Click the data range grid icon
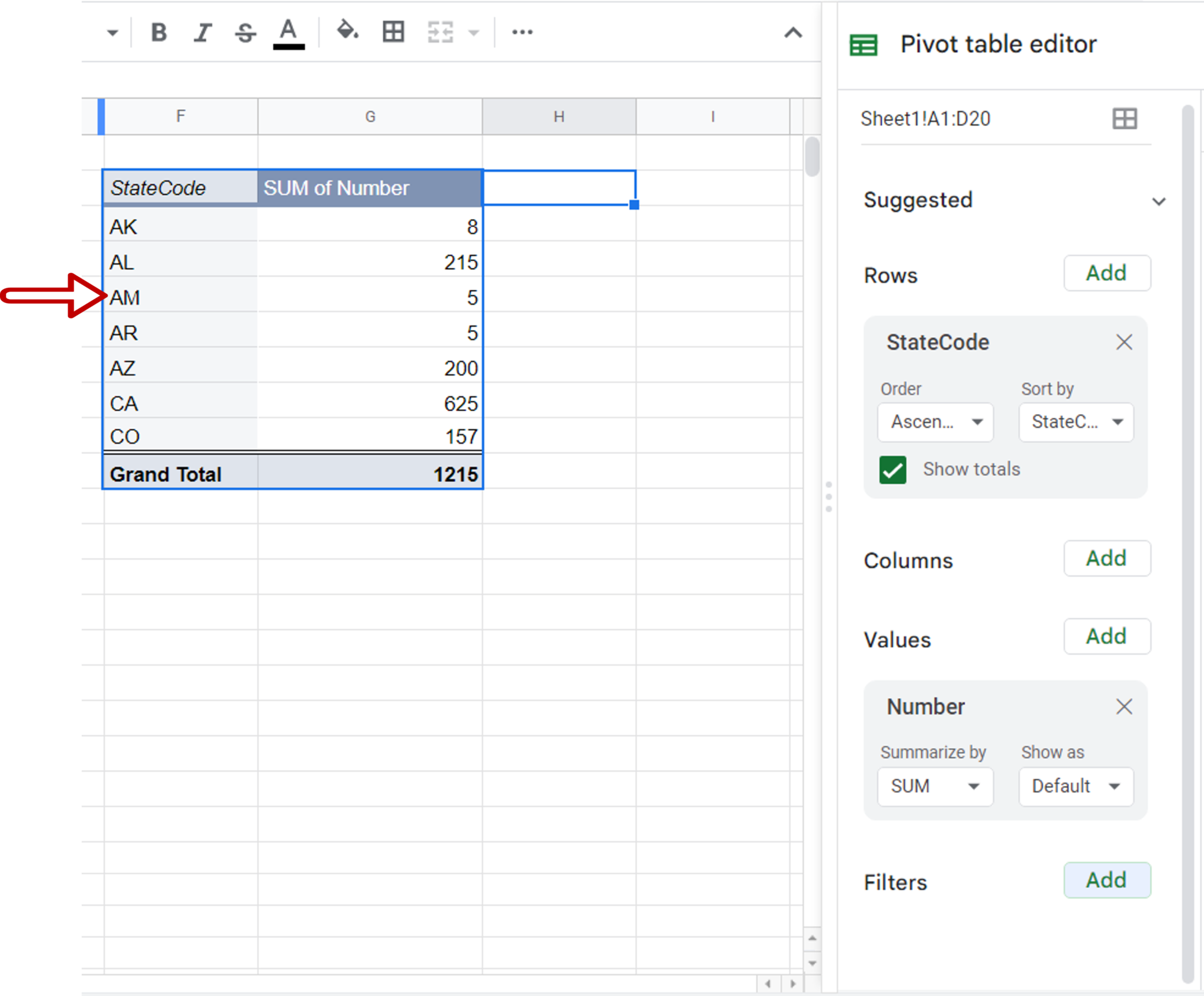Screen dimensions: 1204x996 tap(1125, 119)
